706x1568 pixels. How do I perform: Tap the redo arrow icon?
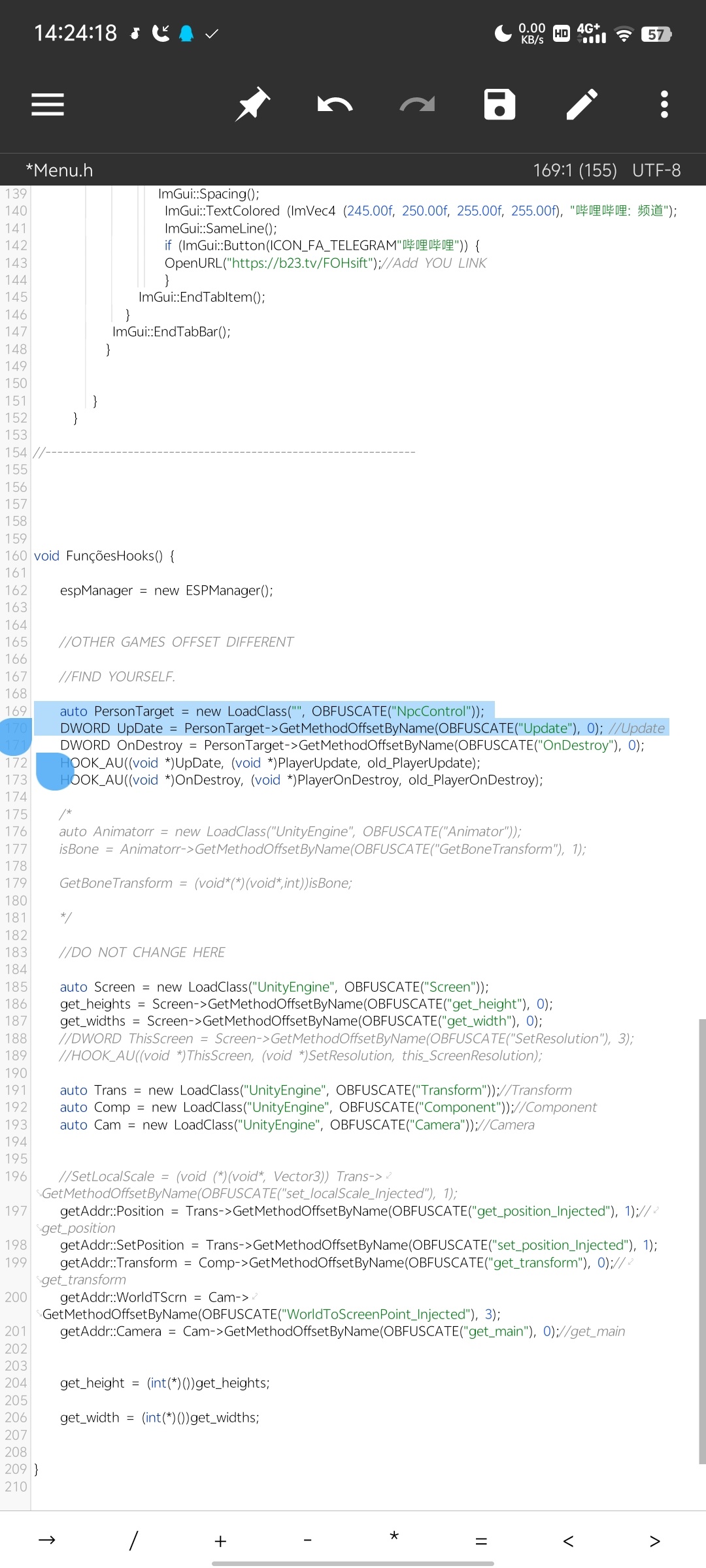click(x=417, y=105)
